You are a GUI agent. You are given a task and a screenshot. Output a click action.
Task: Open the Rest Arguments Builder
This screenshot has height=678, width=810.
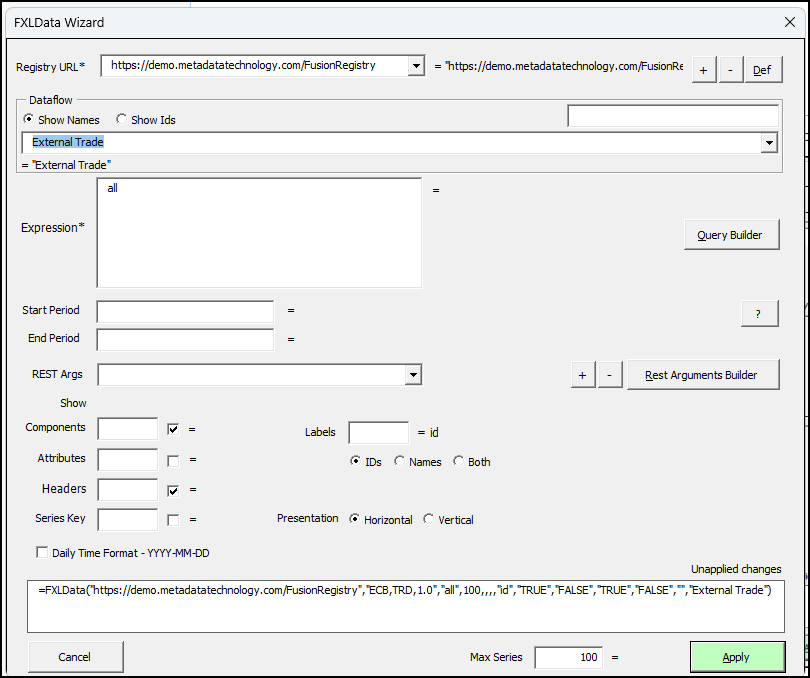tap(702, 375)
